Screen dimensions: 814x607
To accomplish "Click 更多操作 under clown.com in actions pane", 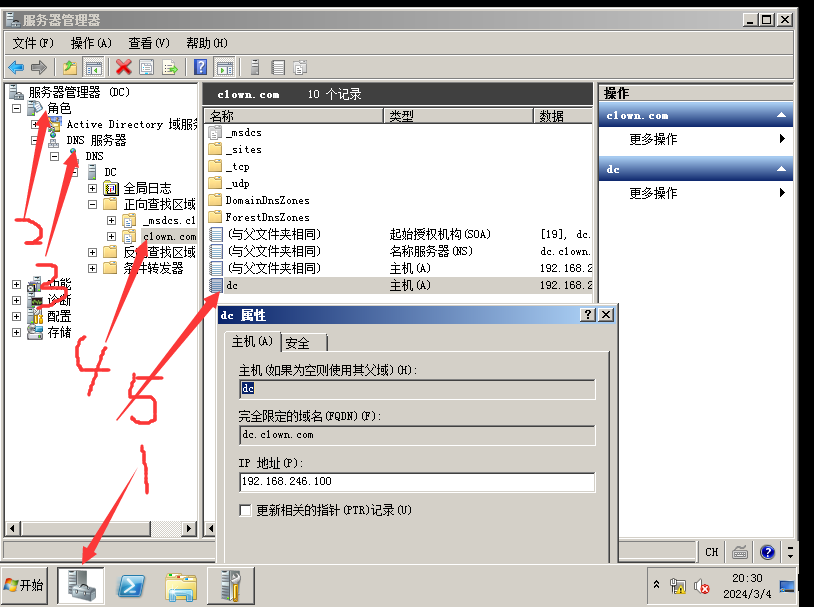I will [x=653, y=140].
